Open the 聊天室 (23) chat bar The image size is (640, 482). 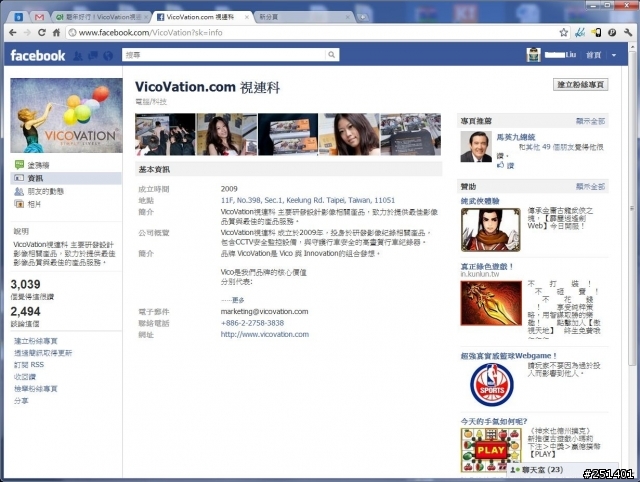[562, 470]
